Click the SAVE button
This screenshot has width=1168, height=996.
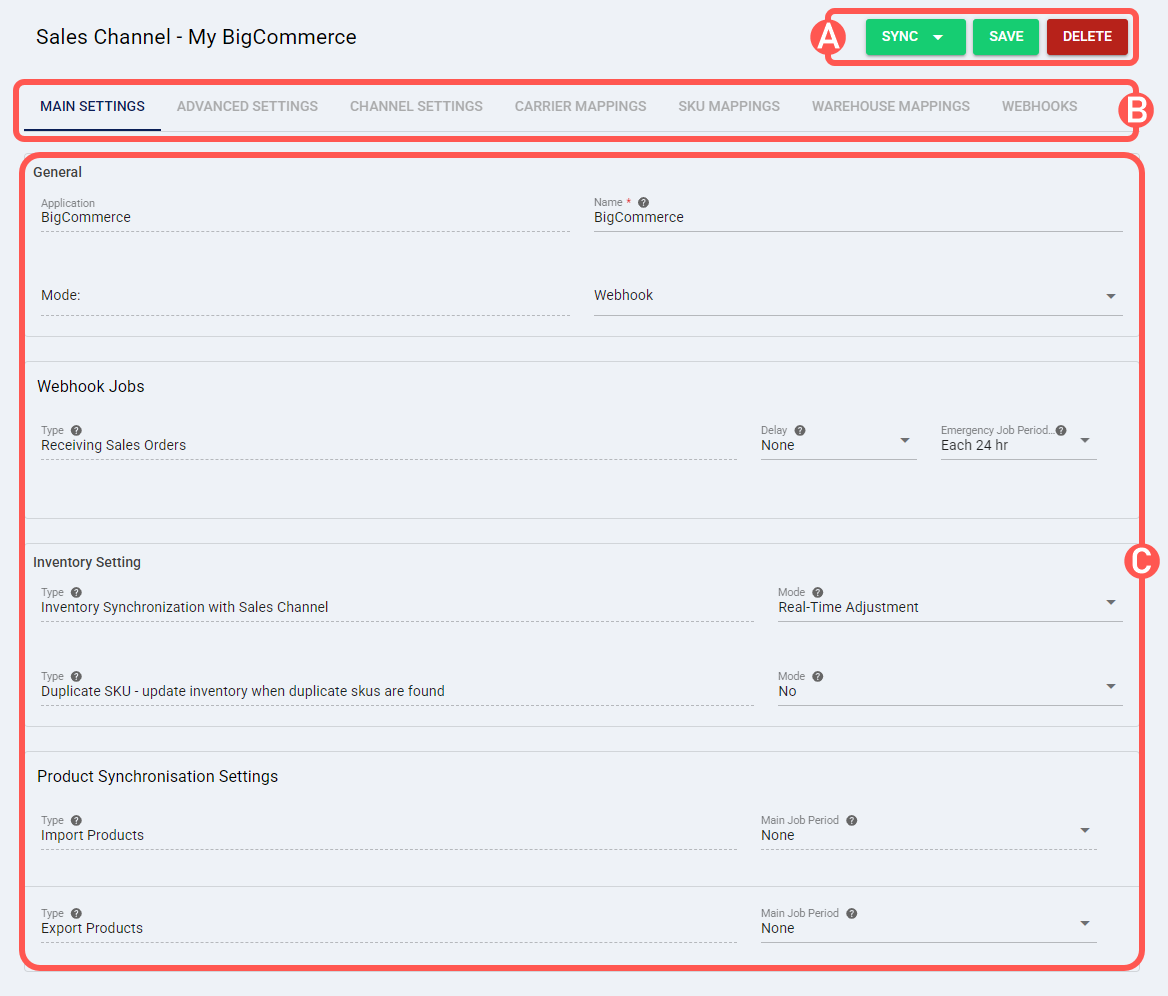tap(1006, 37)
